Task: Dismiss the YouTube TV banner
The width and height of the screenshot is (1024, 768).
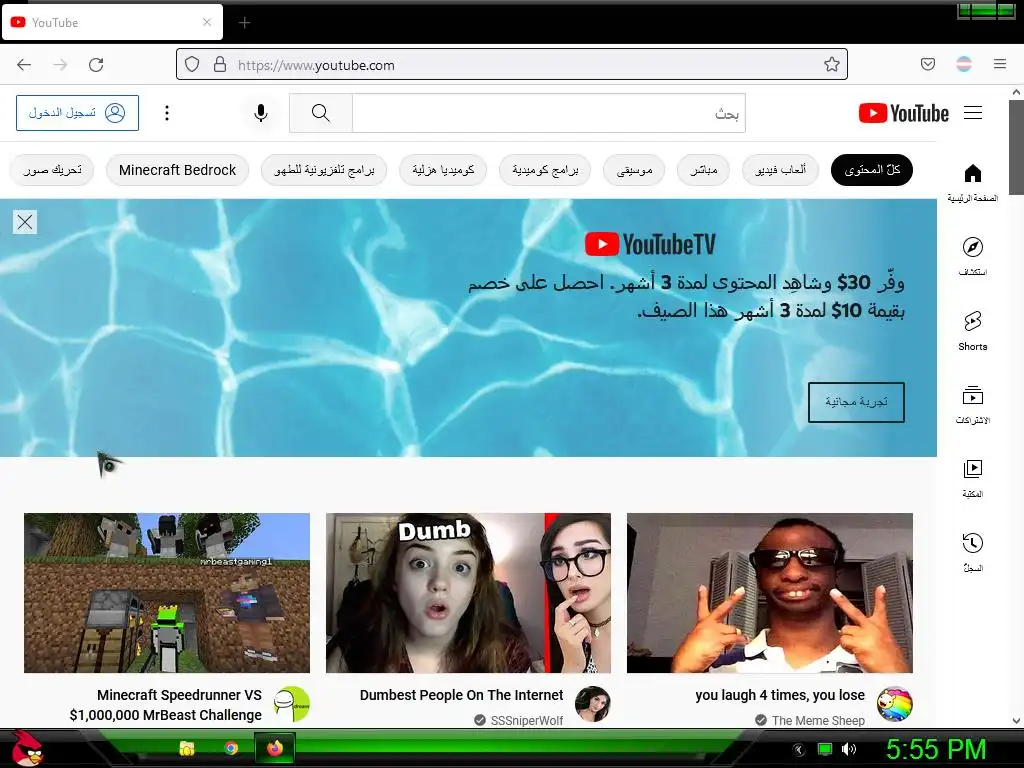Action: pos(25,222)
